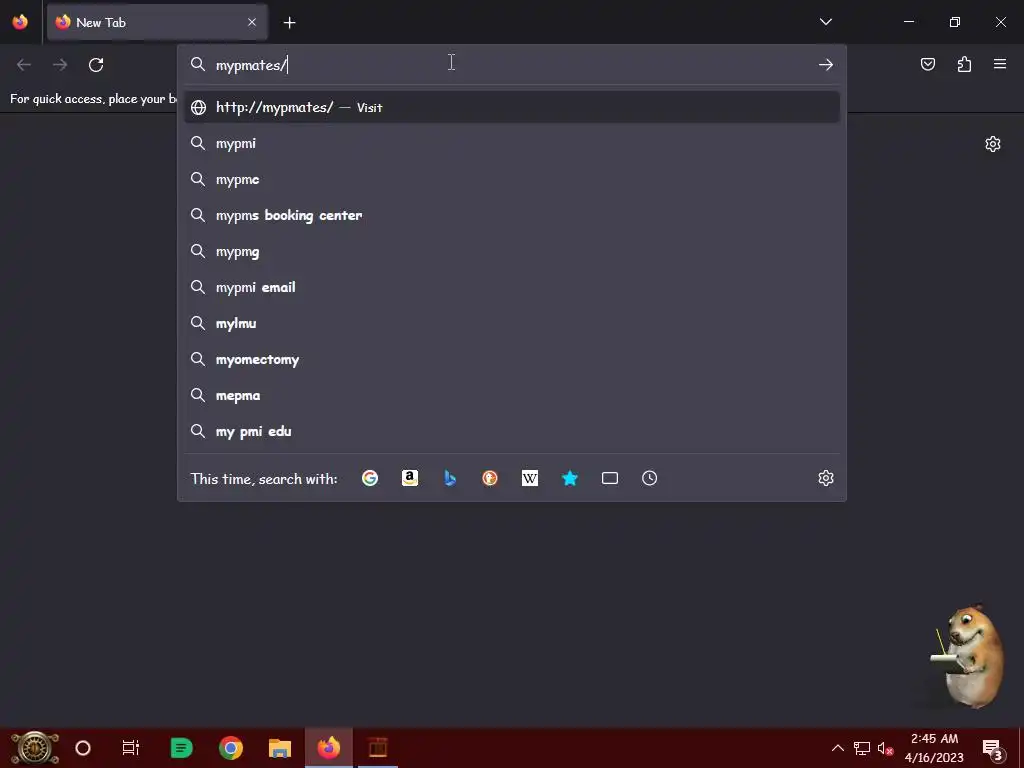
Task: Search this time with DuckDuckGo
Action: click(x=490, y=478)
